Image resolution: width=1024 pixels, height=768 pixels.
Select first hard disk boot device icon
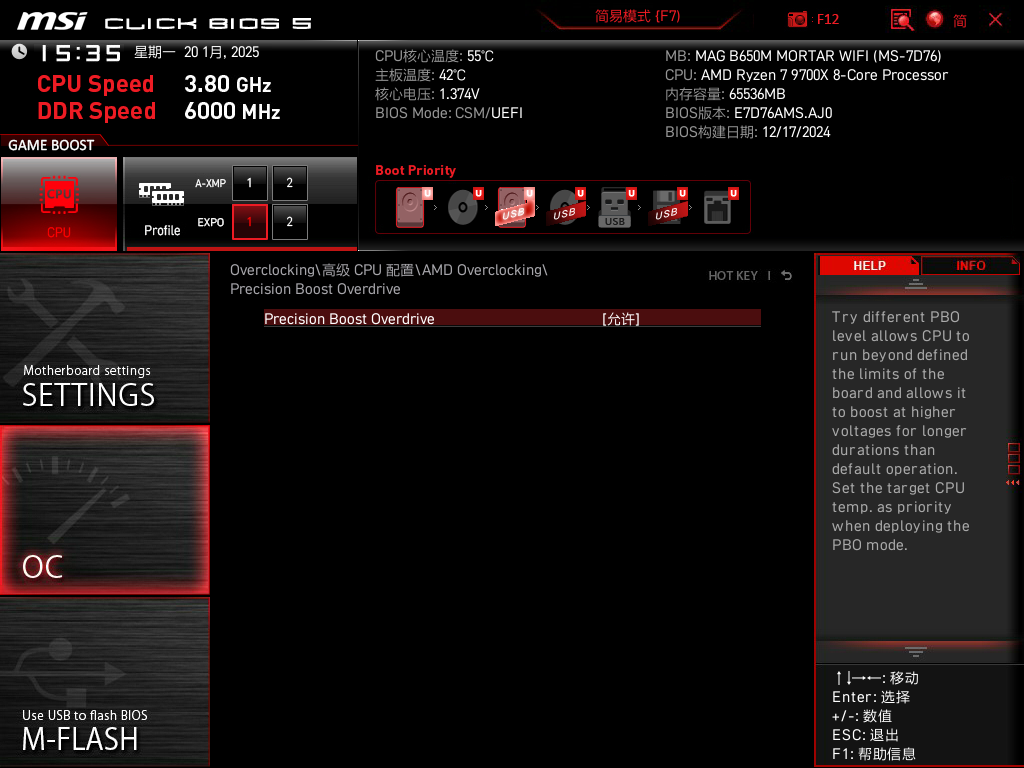411,207
